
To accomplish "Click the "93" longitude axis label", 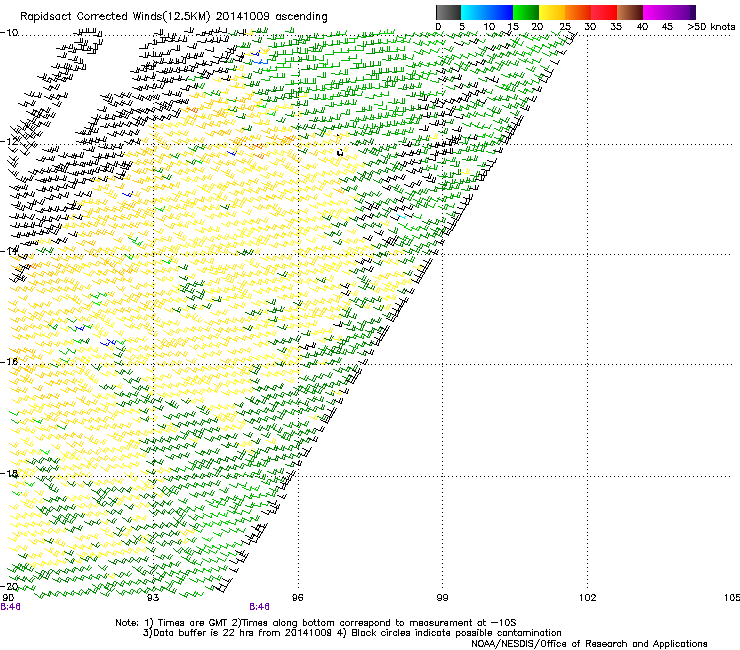I will (x=153, y=598).
